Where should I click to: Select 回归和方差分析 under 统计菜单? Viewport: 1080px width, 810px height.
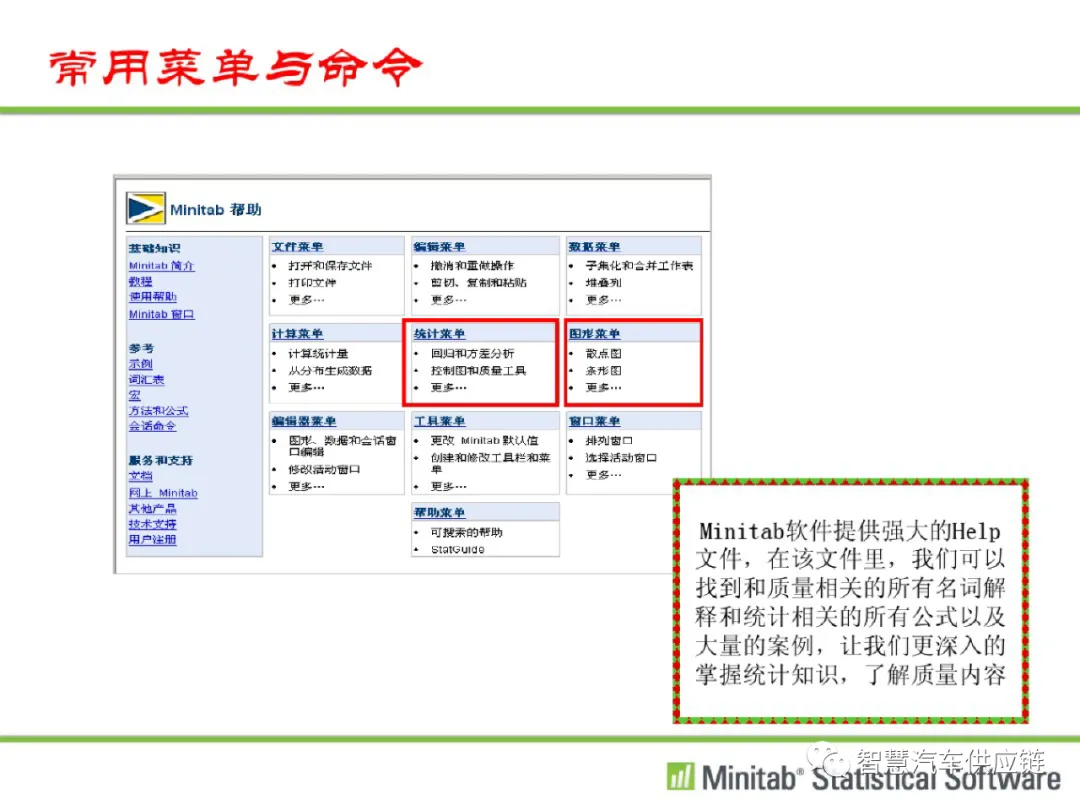pos(472,354)
